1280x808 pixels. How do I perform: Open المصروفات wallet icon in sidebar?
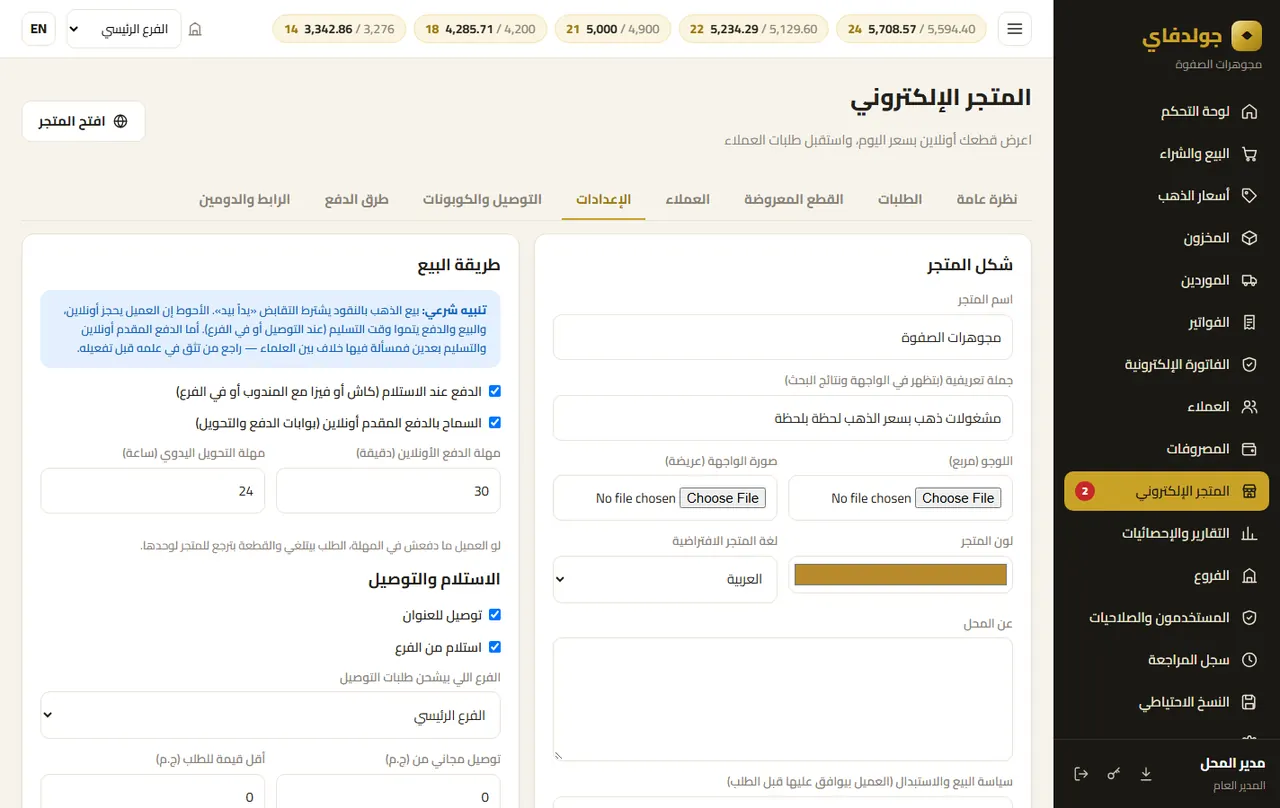[1249, 449]
